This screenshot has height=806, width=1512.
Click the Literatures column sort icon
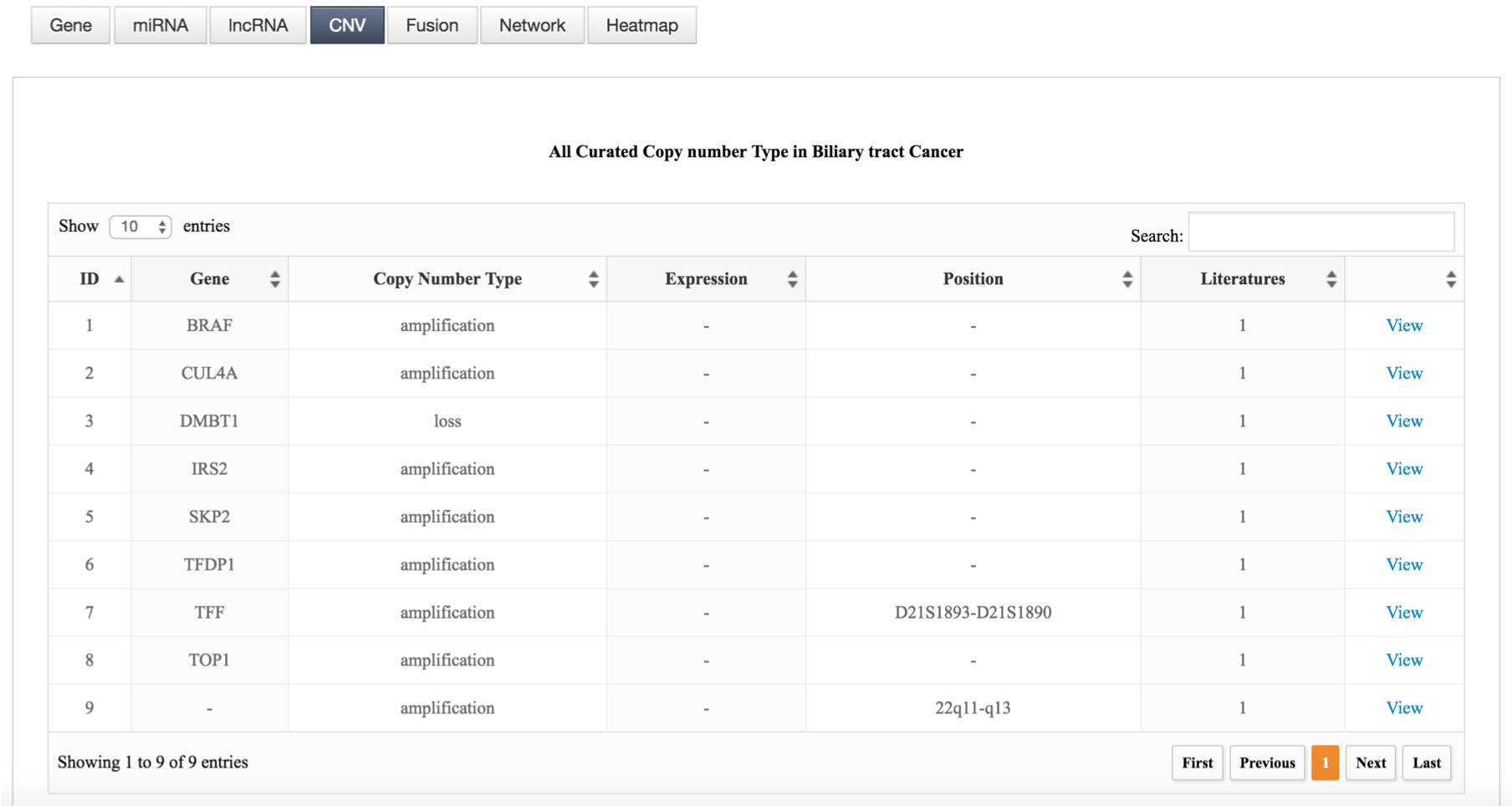tap(1331, 279)
